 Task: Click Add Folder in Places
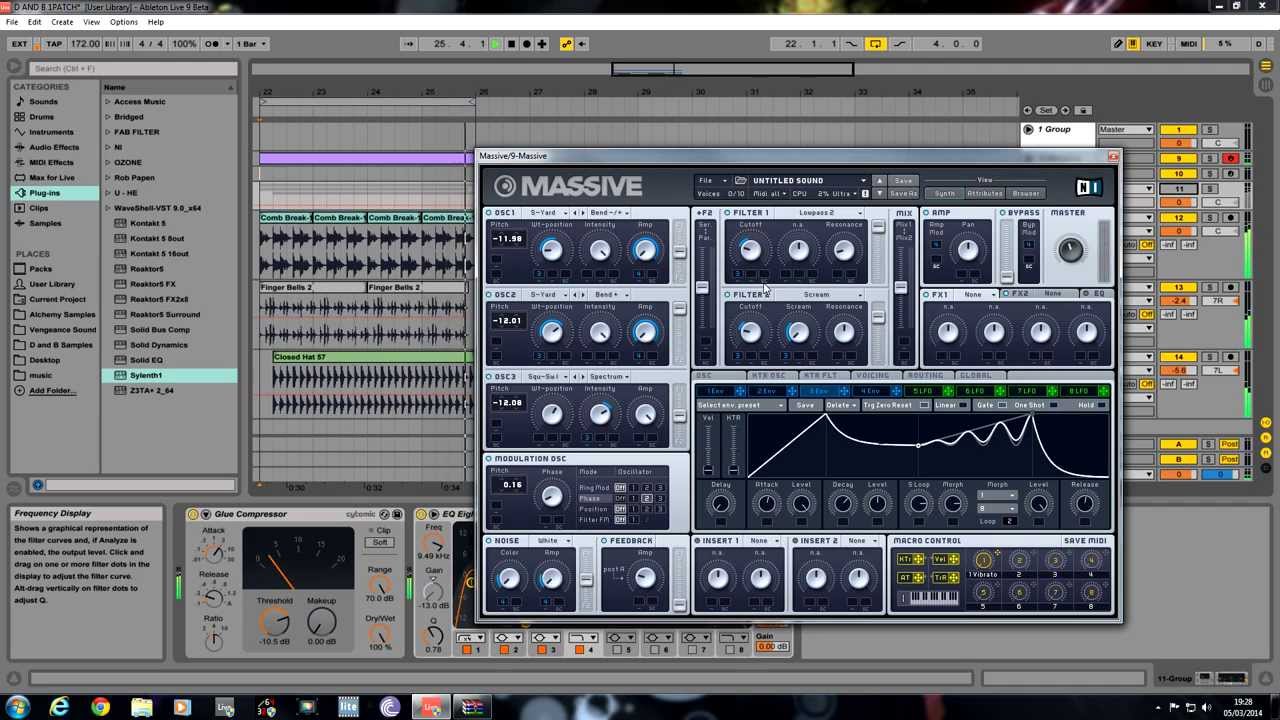point(52,390)
